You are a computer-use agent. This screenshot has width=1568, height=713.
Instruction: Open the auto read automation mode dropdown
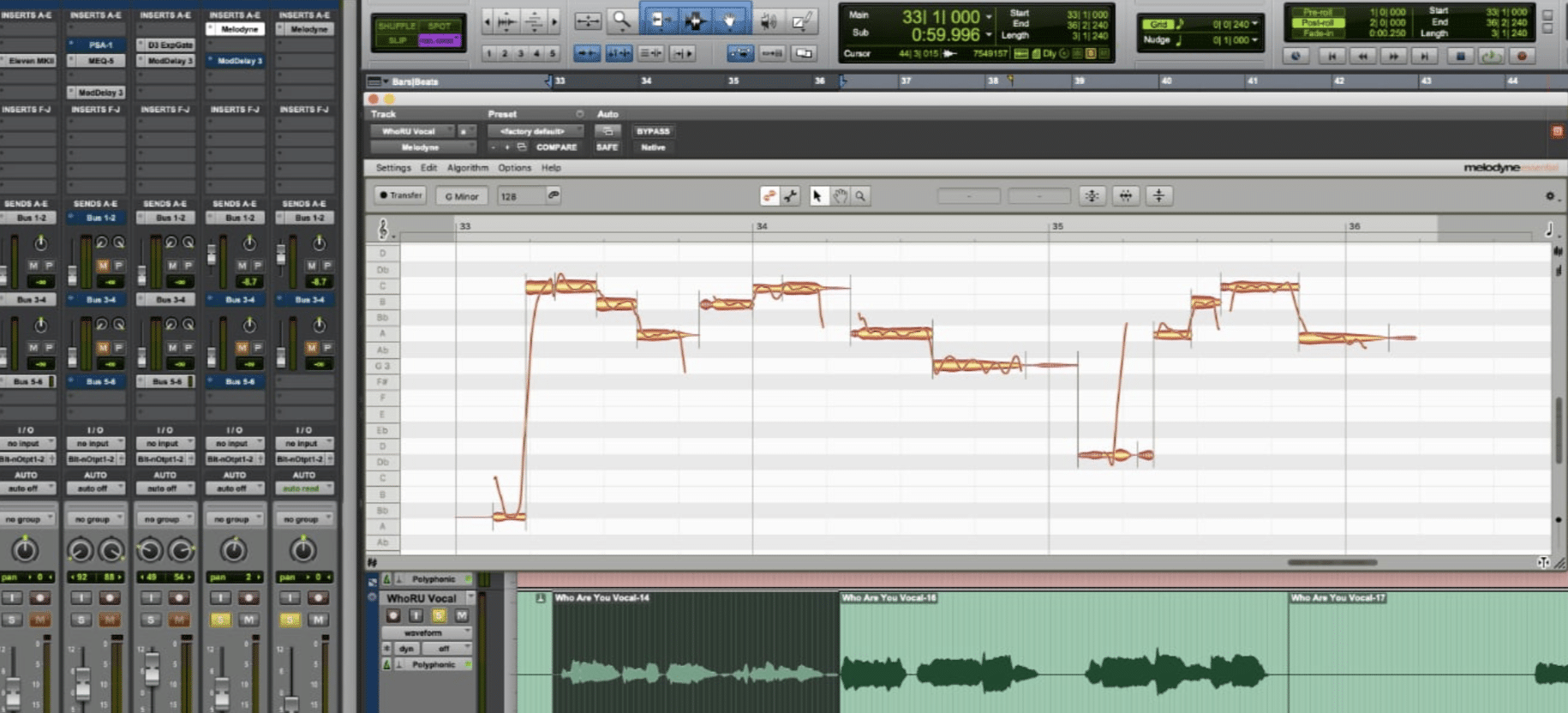coord(304,488)
